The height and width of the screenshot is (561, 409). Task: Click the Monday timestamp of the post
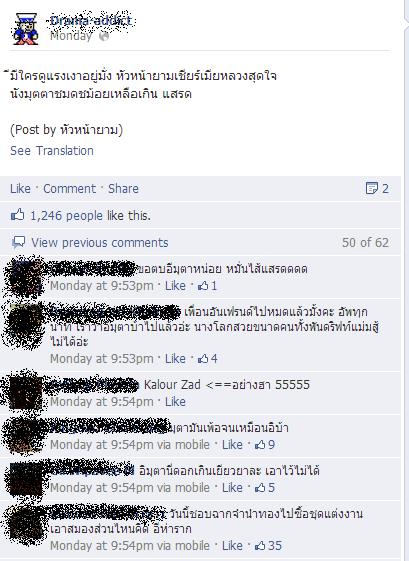pos(71,36)
